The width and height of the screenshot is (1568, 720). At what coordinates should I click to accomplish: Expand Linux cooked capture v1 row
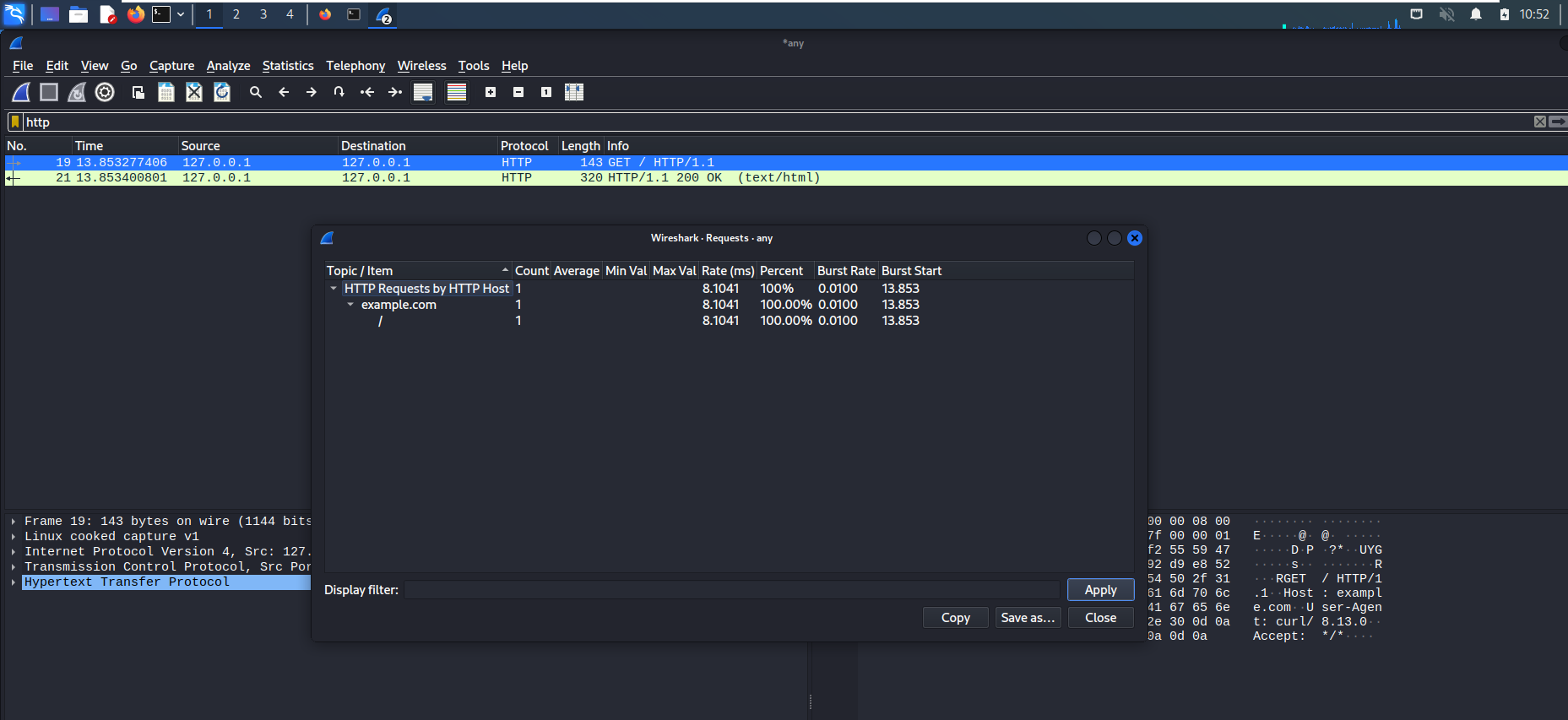click(14, 537)
